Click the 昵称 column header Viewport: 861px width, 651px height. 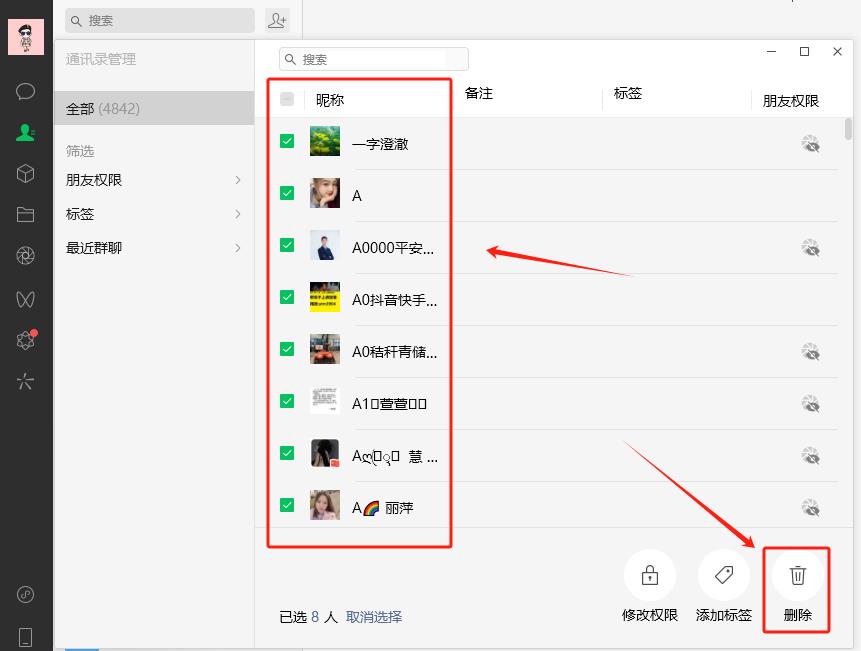[x=330, y=100]
